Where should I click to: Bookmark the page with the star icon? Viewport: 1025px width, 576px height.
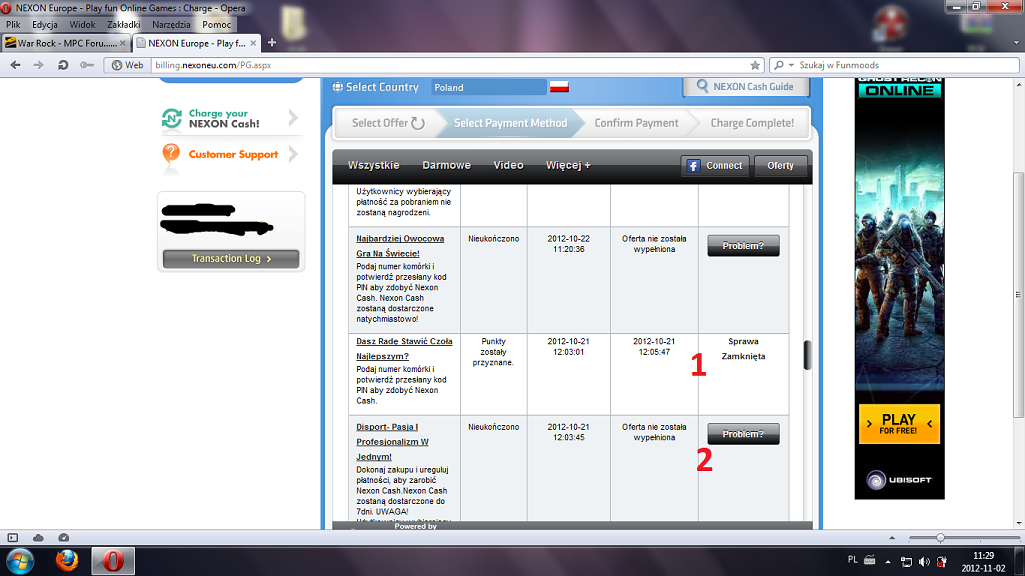(x=755, y=65)
